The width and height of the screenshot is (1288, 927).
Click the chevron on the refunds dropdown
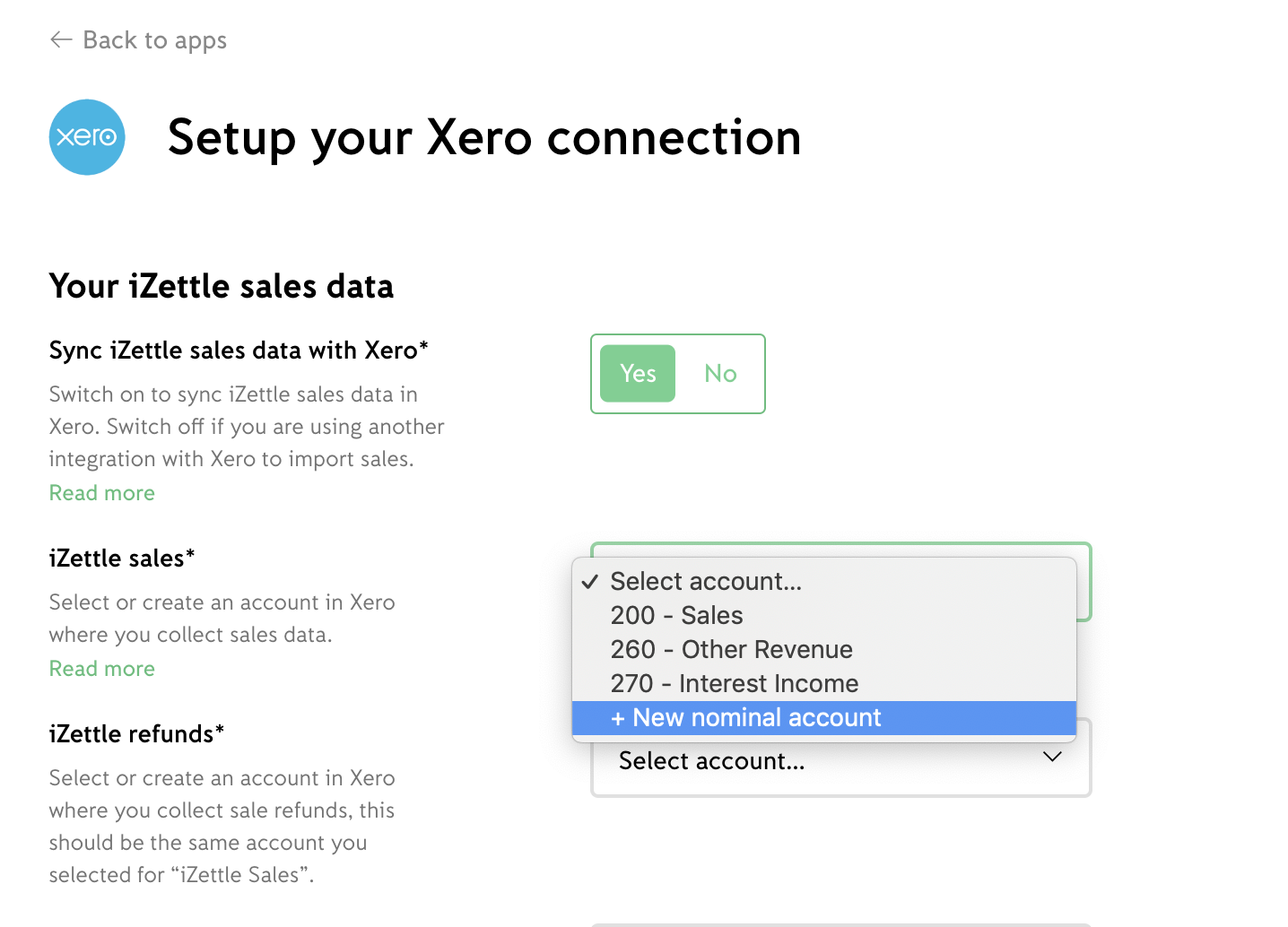coord(1052,758)
